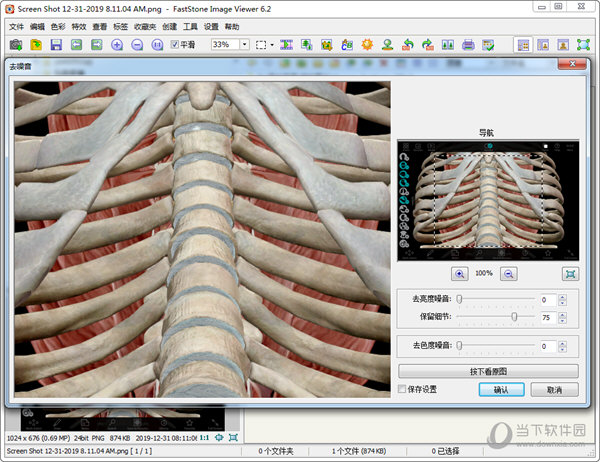Image resolution: width=600 pixels, height=462 pixels.
Task: Open the 文件 menu
Action: (x=16, y=26)
